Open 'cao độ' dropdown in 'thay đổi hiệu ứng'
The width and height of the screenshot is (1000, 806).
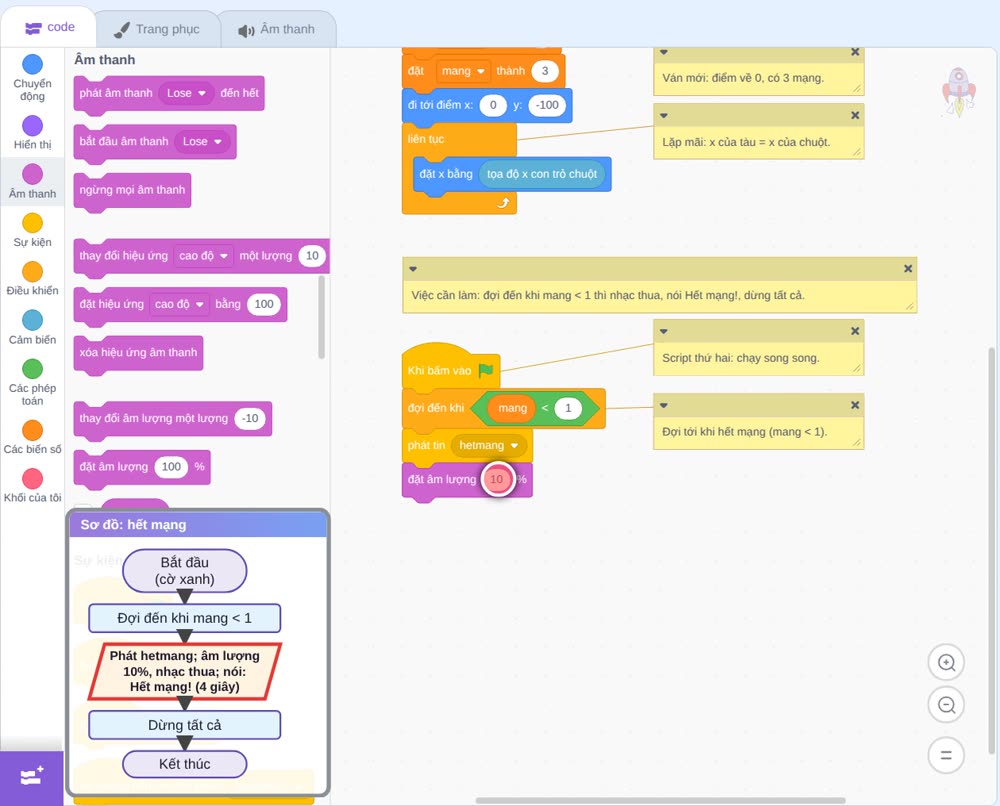(203, 256)
